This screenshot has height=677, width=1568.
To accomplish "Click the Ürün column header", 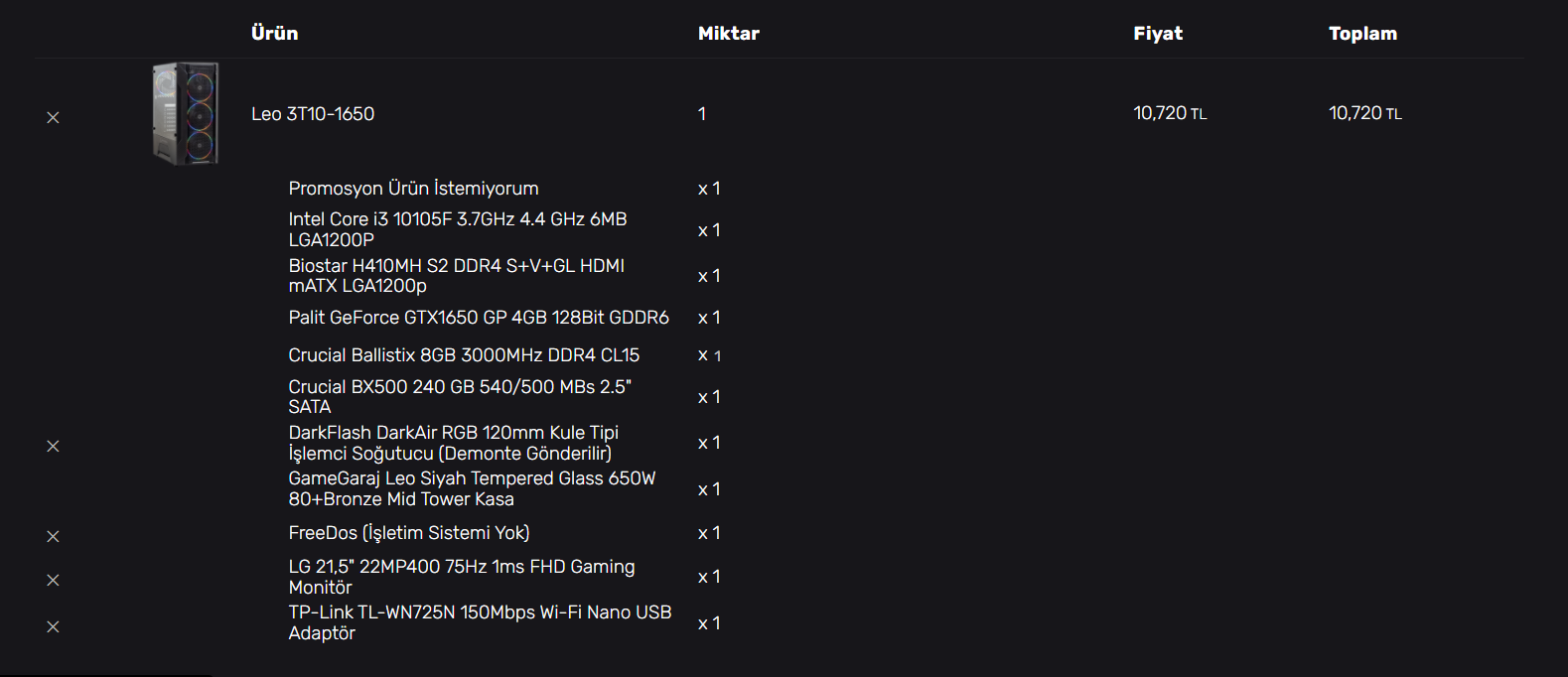I will coord(274,34).
